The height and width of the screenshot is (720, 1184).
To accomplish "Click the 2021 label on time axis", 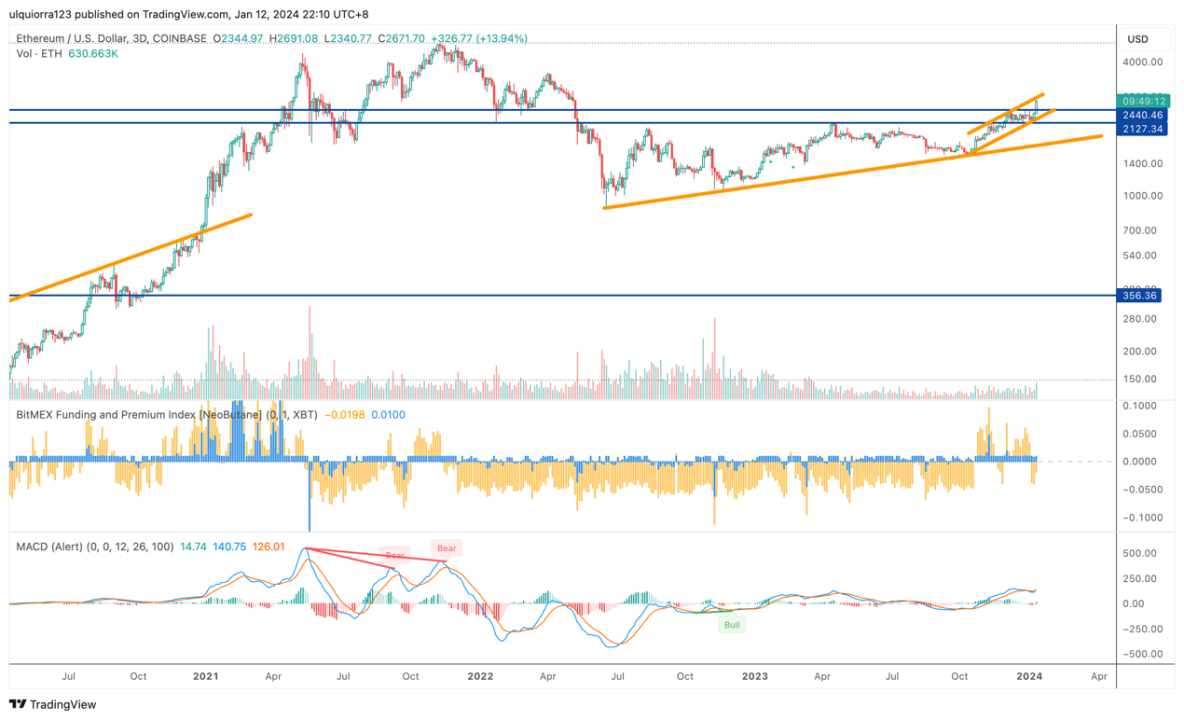I will click(x=205, y=676).
